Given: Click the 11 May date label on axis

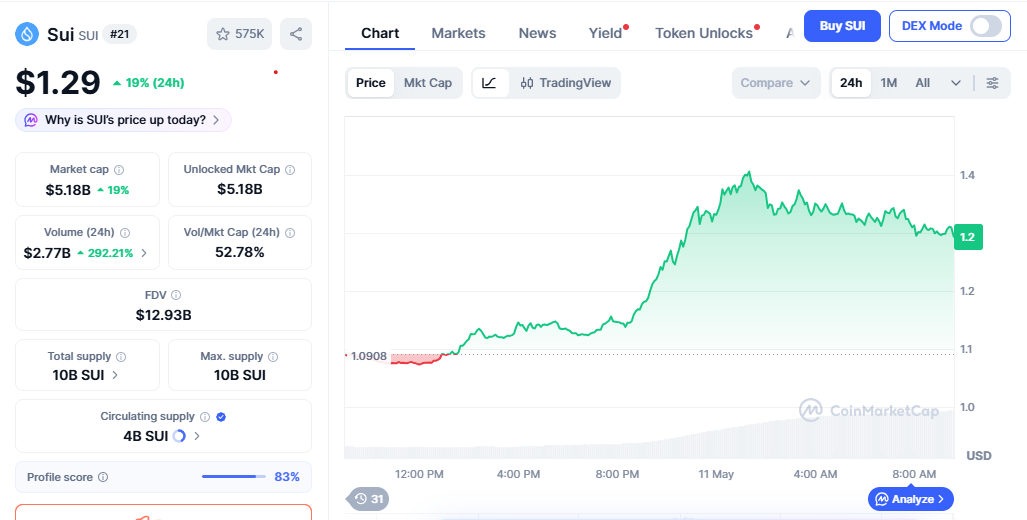Looking at the screenshot, I should 716,474.
